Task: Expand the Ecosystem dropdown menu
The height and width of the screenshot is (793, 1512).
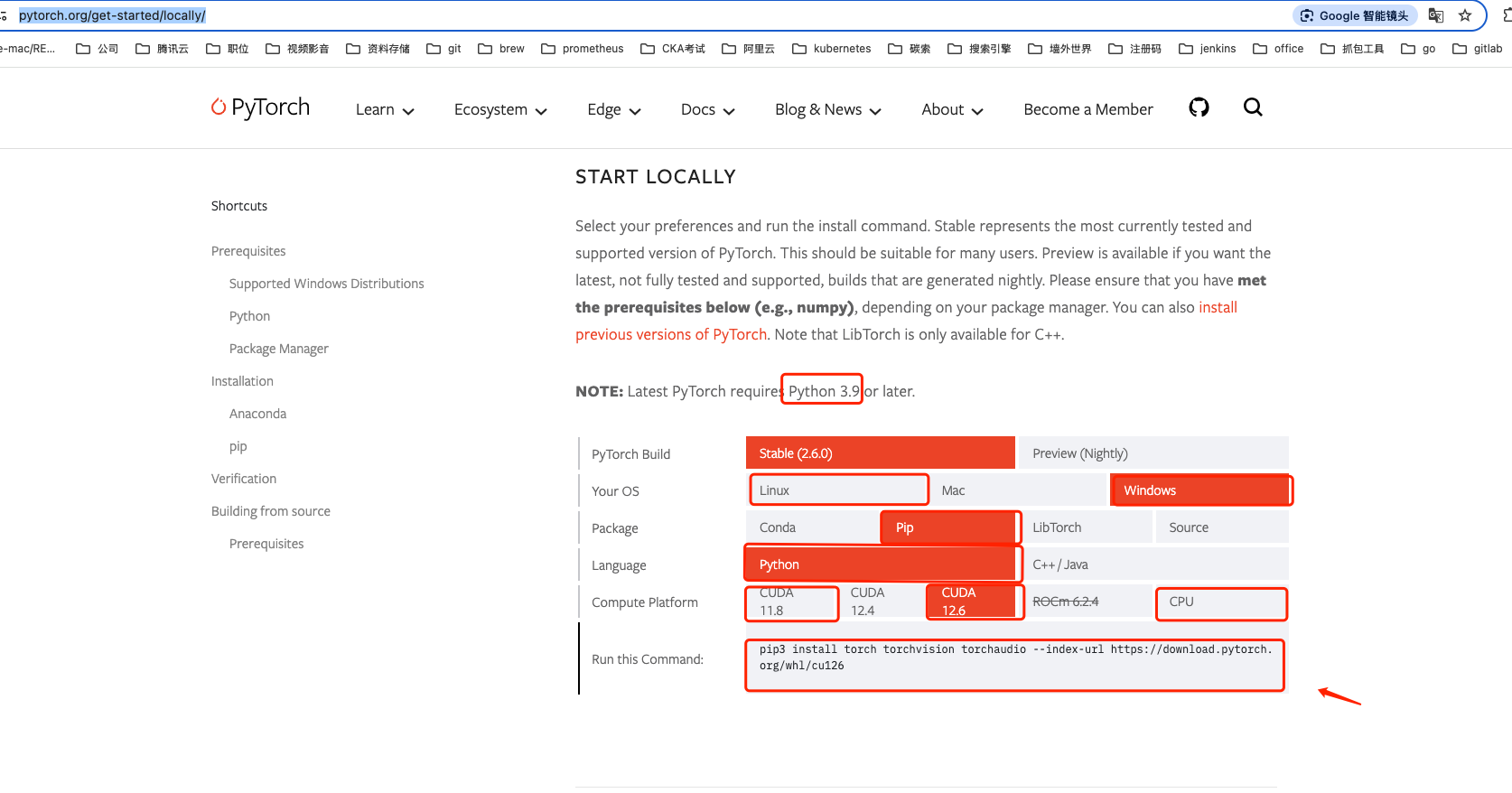Action: pos(500,109)
